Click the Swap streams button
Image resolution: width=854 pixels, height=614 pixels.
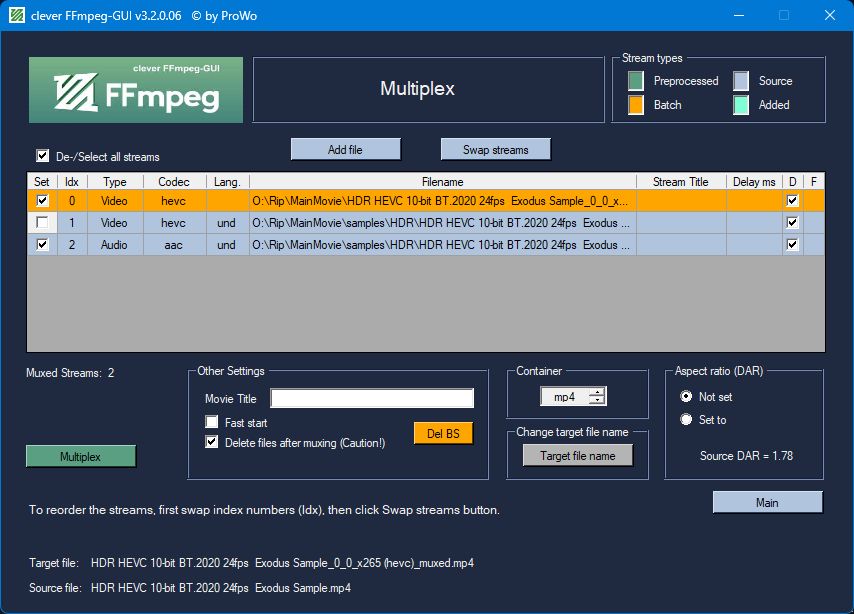[x=496, y=149]
